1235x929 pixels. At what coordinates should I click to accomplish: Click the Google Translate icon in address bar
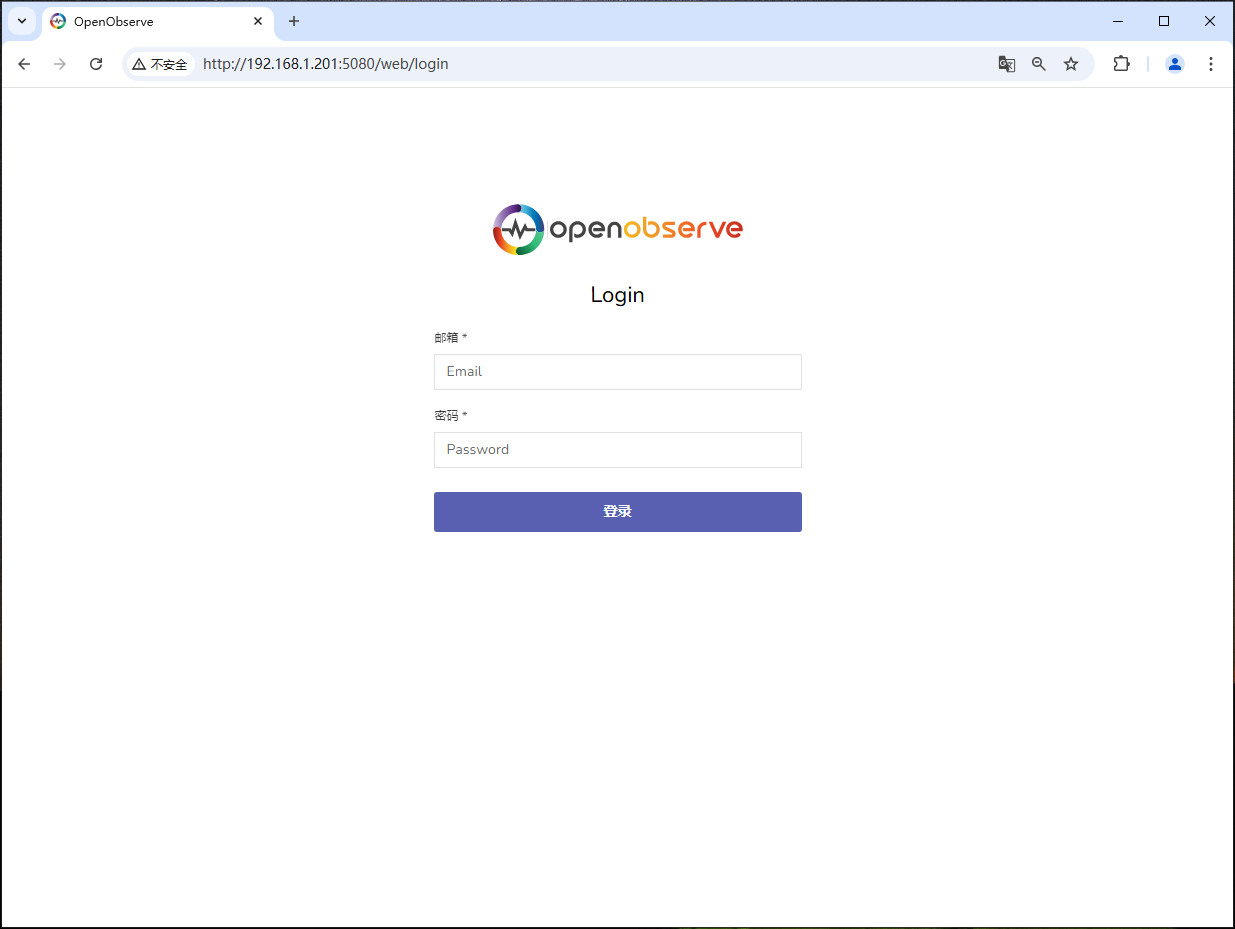click(x=1006, y=63)
